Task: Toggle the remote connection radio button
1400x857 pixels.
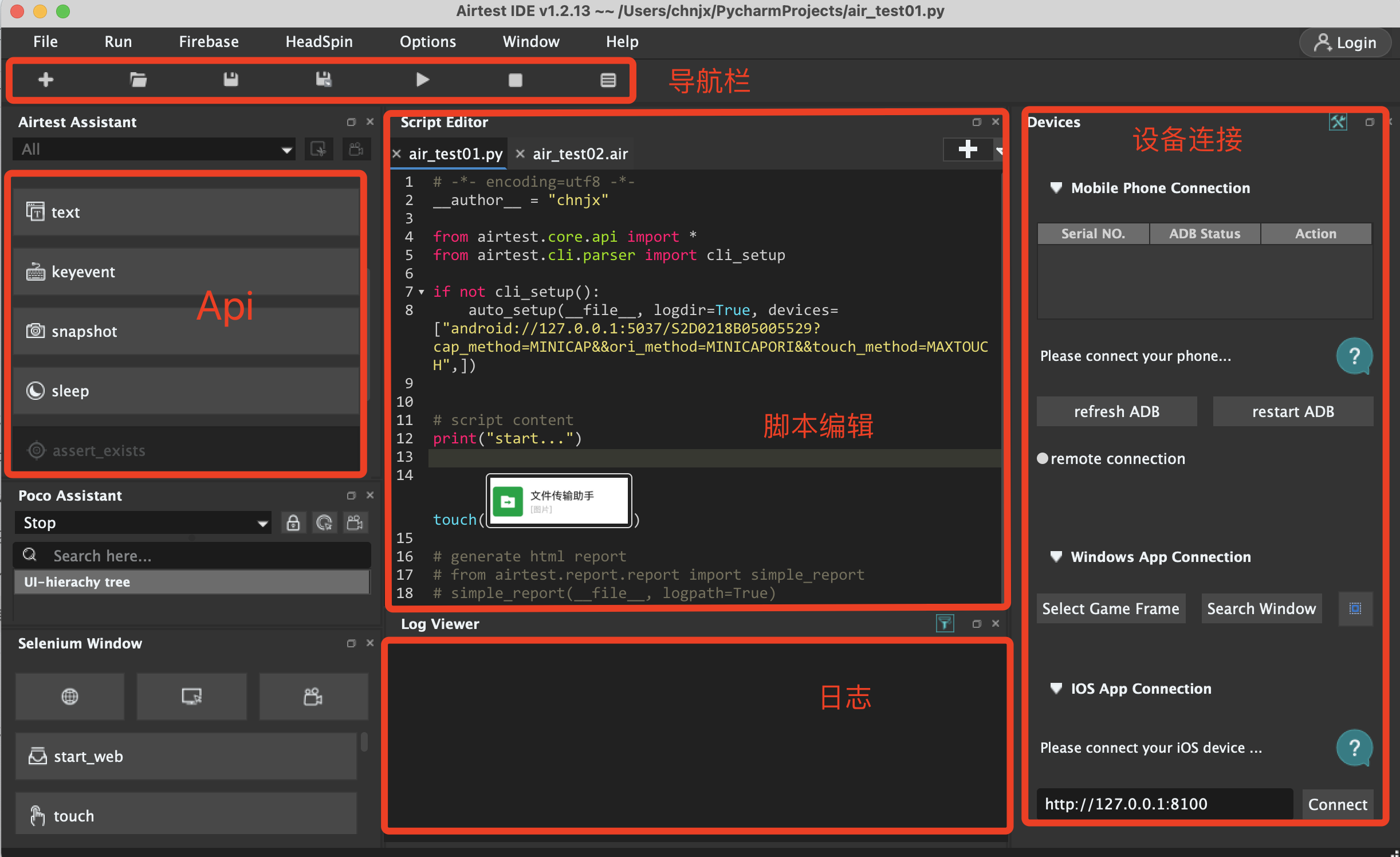Action: 1043,458
